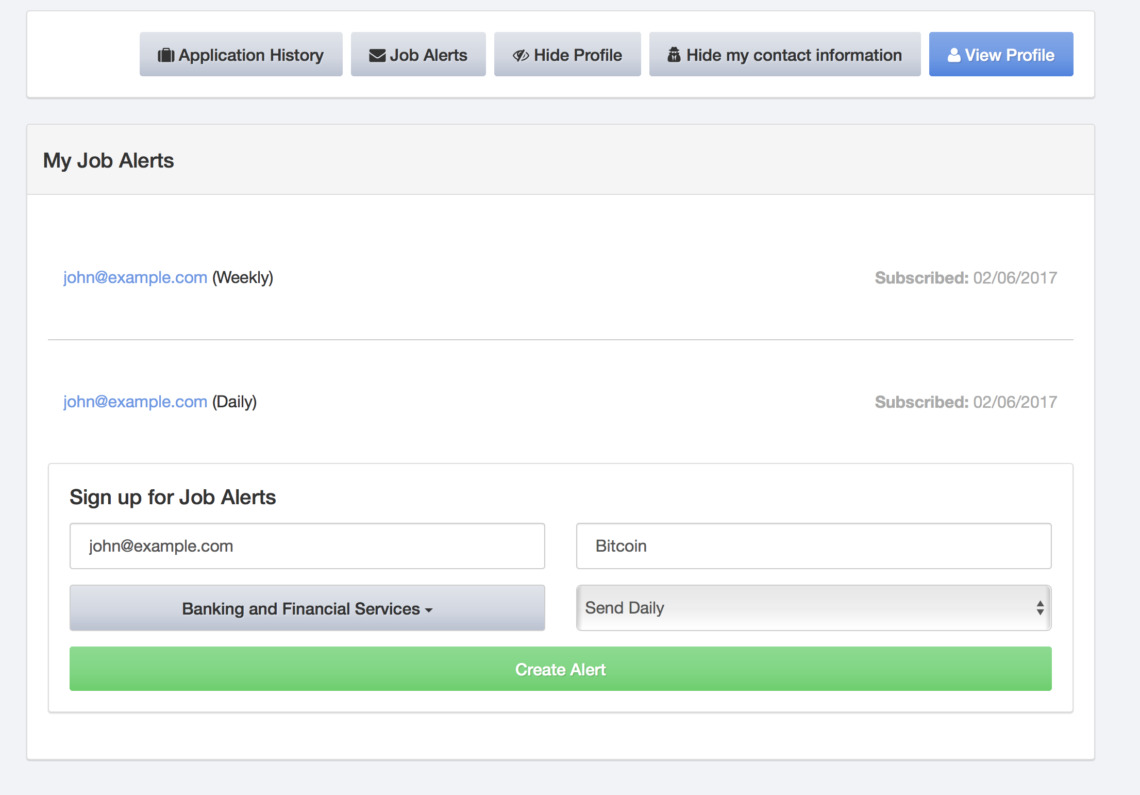Click the stepper arrows on Send Daily

point(1038,607)
